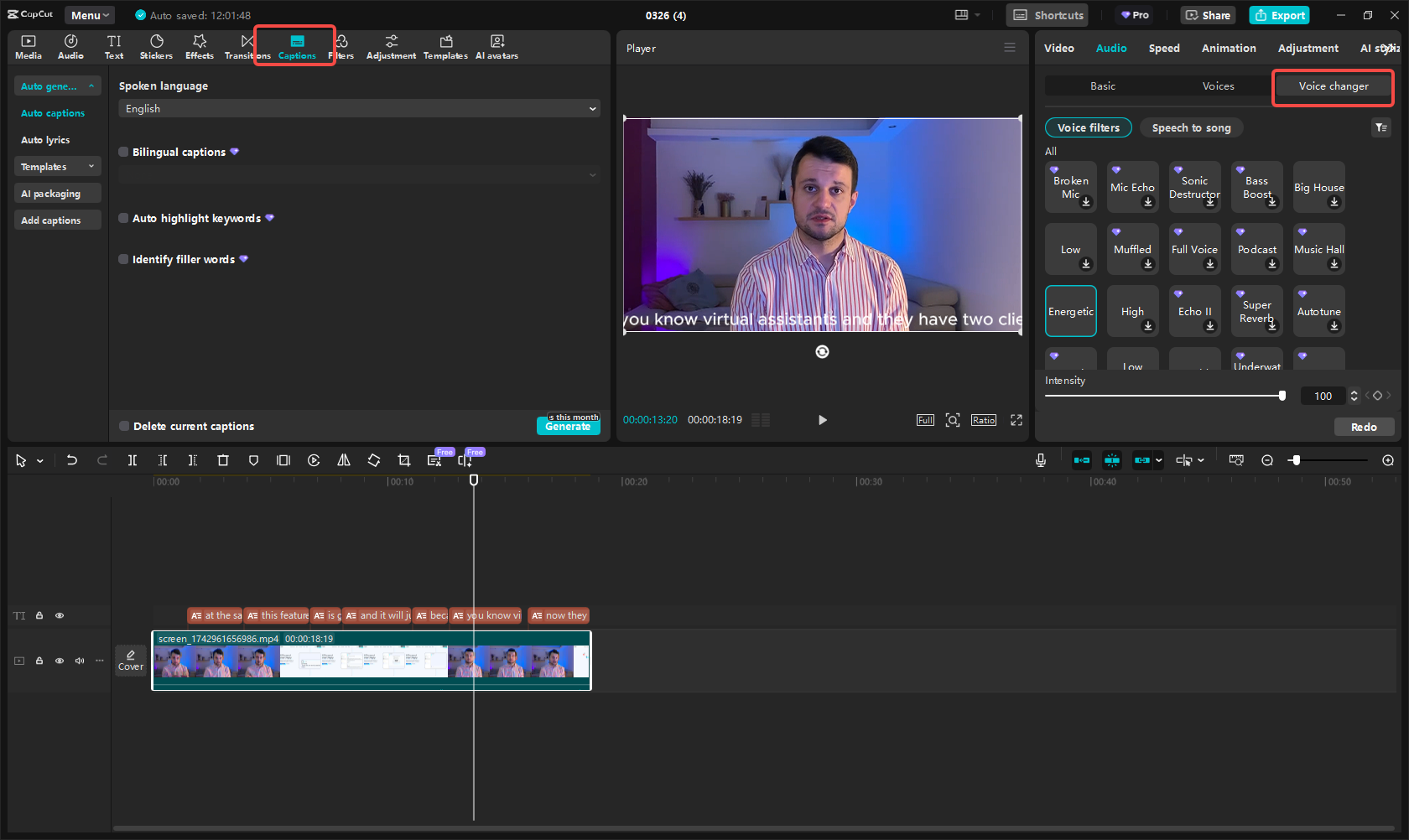Select the Transitions panel icon
This screenshot has height=840, width=1409.
coord(244,46)
